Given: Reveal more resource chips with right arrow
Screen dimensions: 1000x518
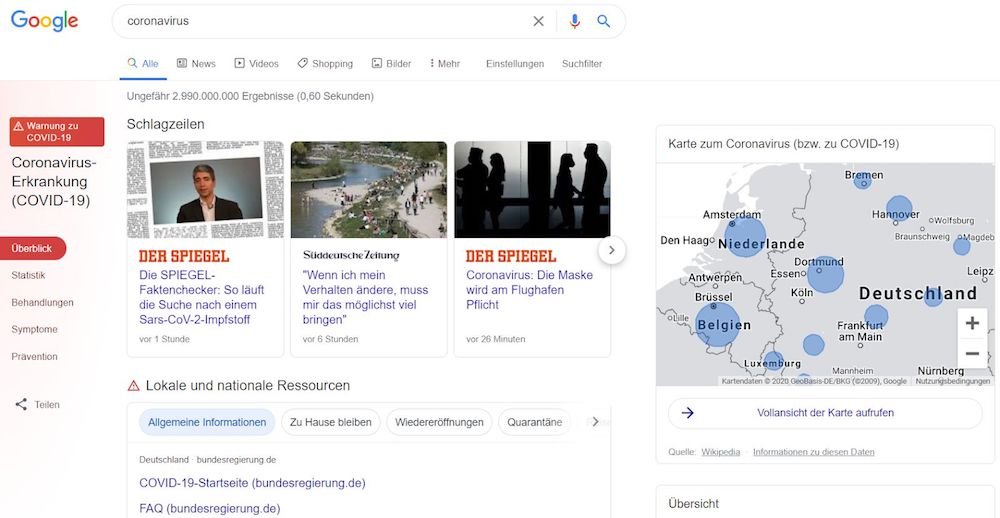Looking at the screenshot, I should point(595,422).
